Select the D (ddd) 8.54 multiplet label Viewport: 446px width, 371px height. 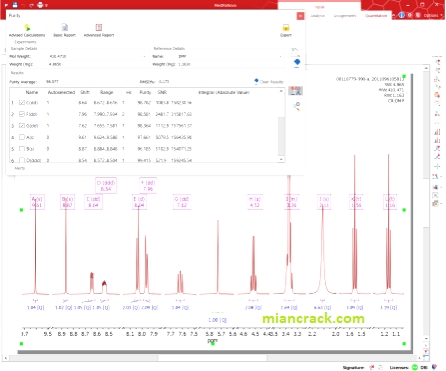106,186
